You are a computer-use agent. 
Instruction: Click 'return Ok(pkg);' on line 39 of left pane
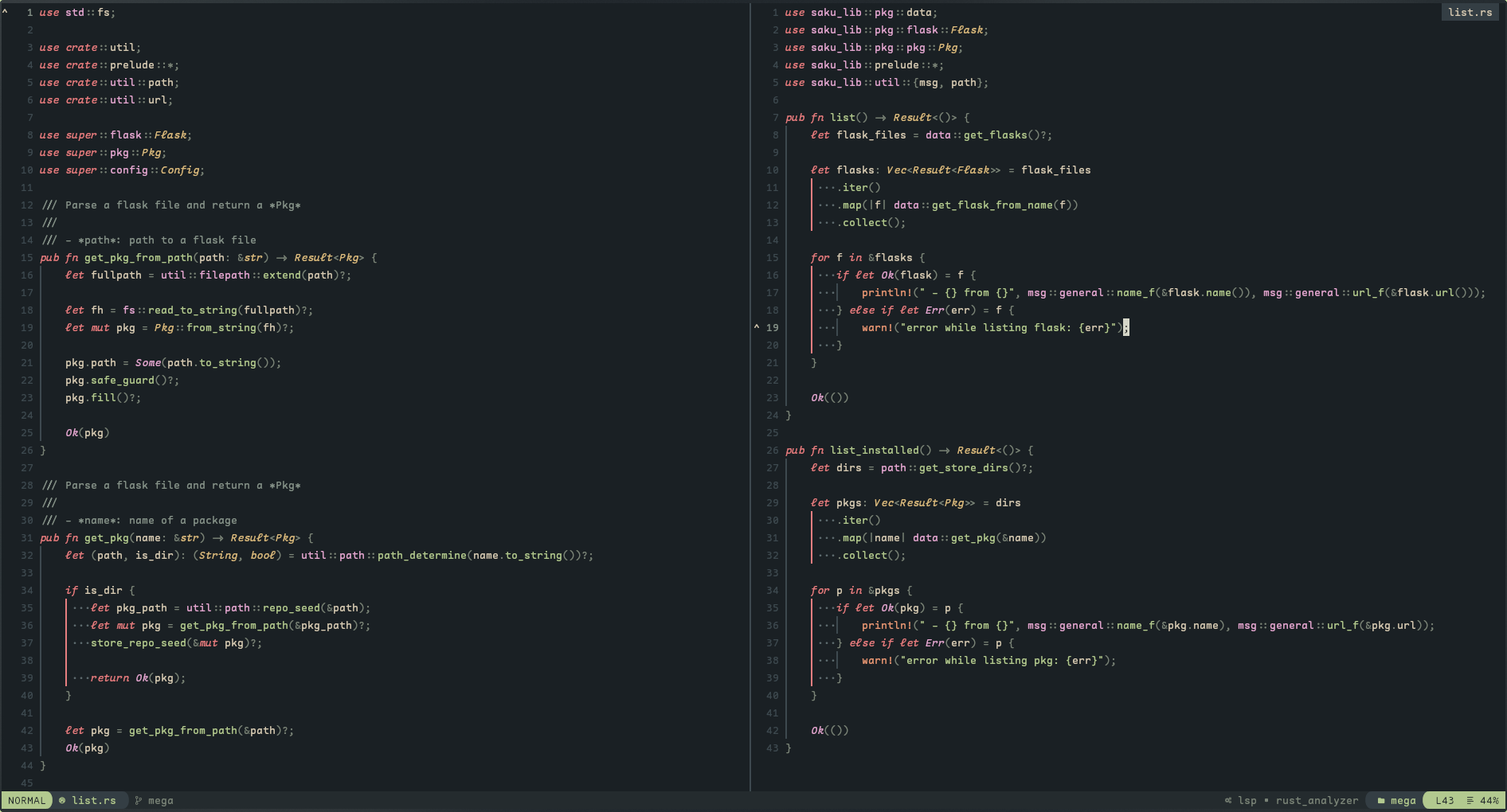pyautogui.click(x=138, y=677)
